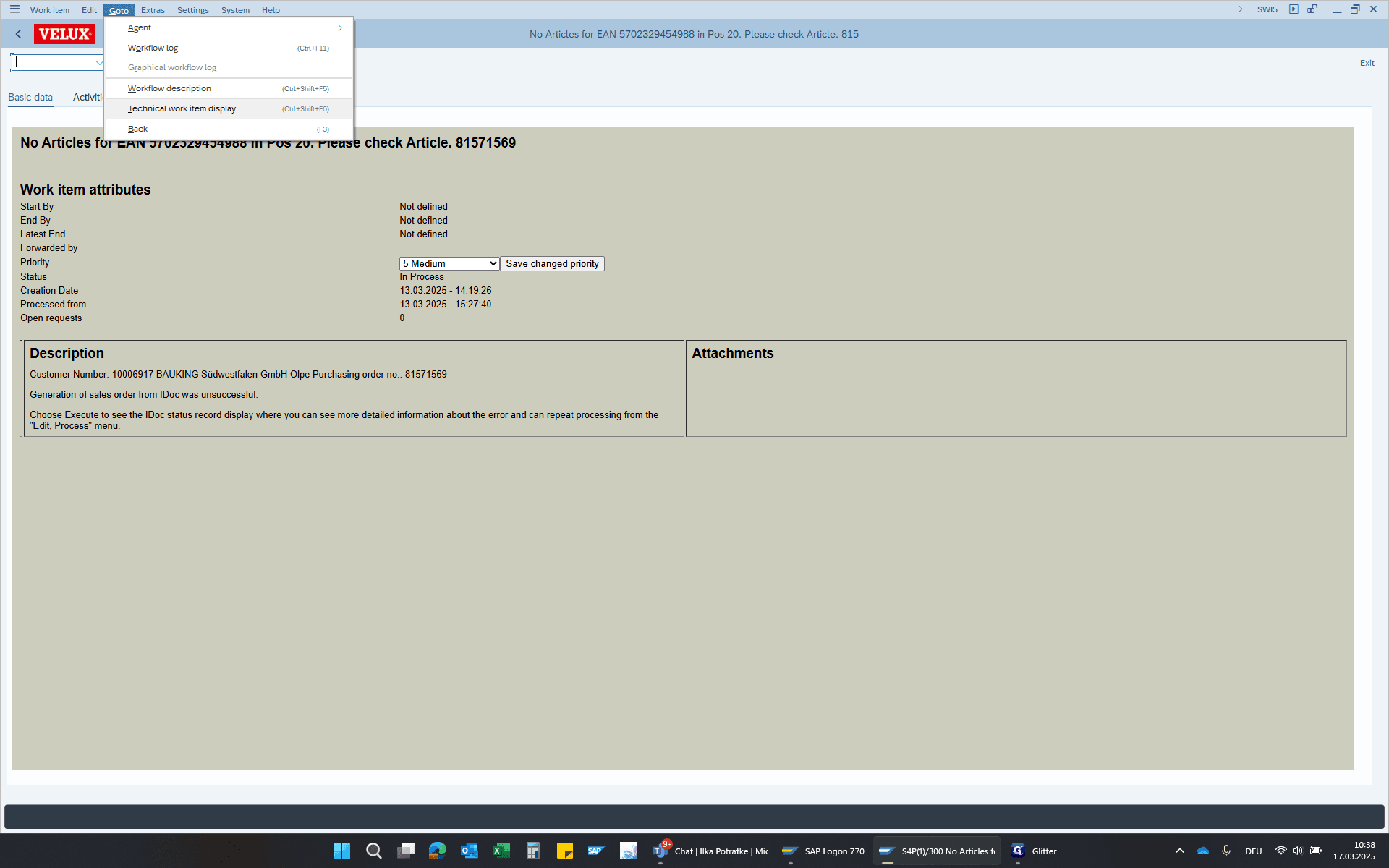
Task: Open Outlook from taskbar
Action: (469, 851)
